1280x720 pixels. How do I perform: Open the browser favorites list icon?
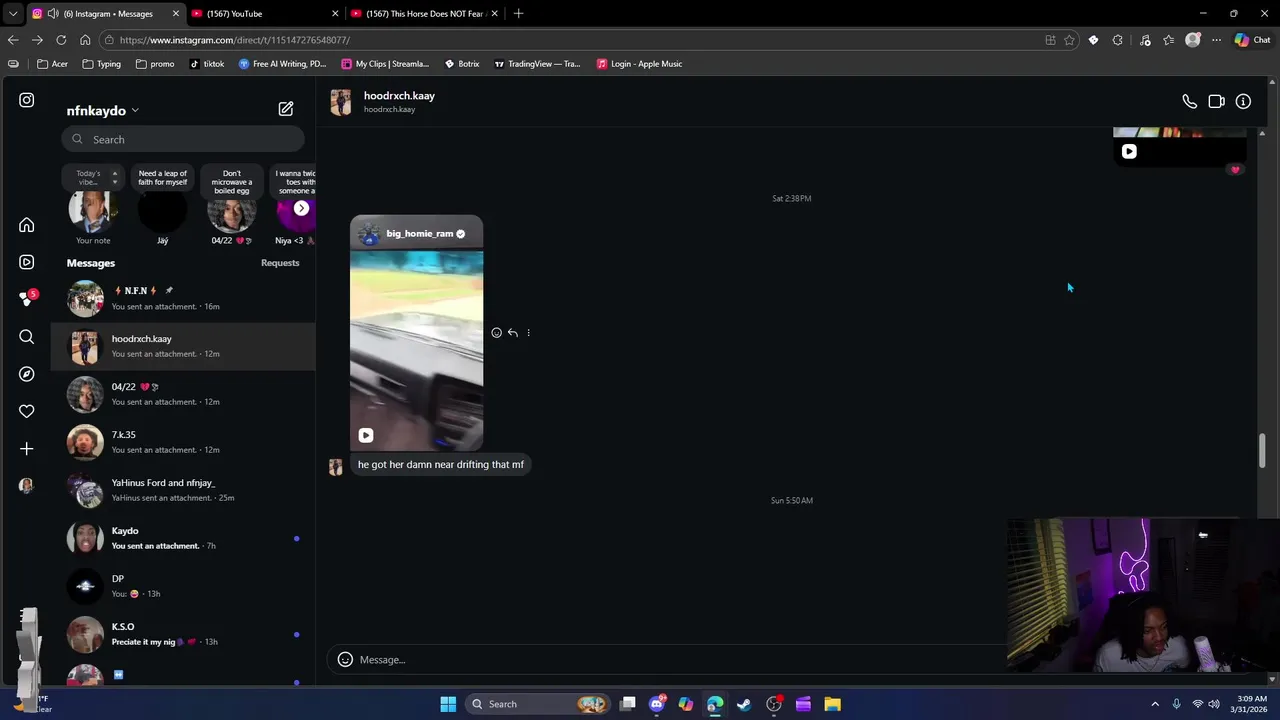(x=1168, y=40)
